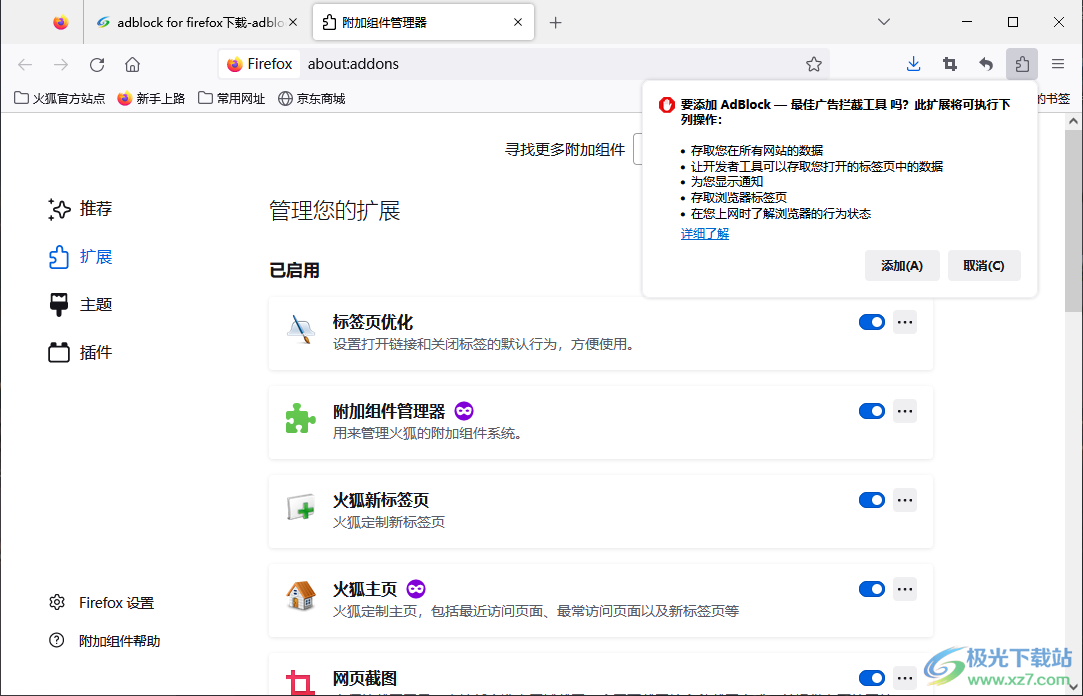Open more options menu for 网页截图
This screenshot has width=1083, height=696.
point(905,678)
